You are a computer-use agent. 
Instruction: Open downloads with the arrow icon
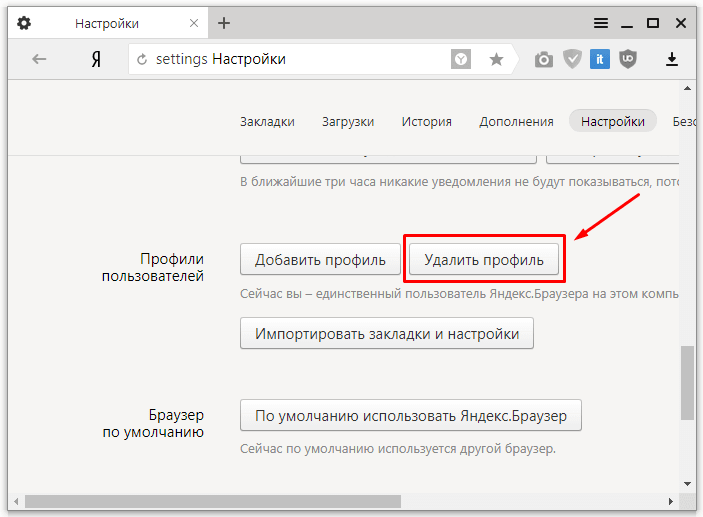click(671, 59)
